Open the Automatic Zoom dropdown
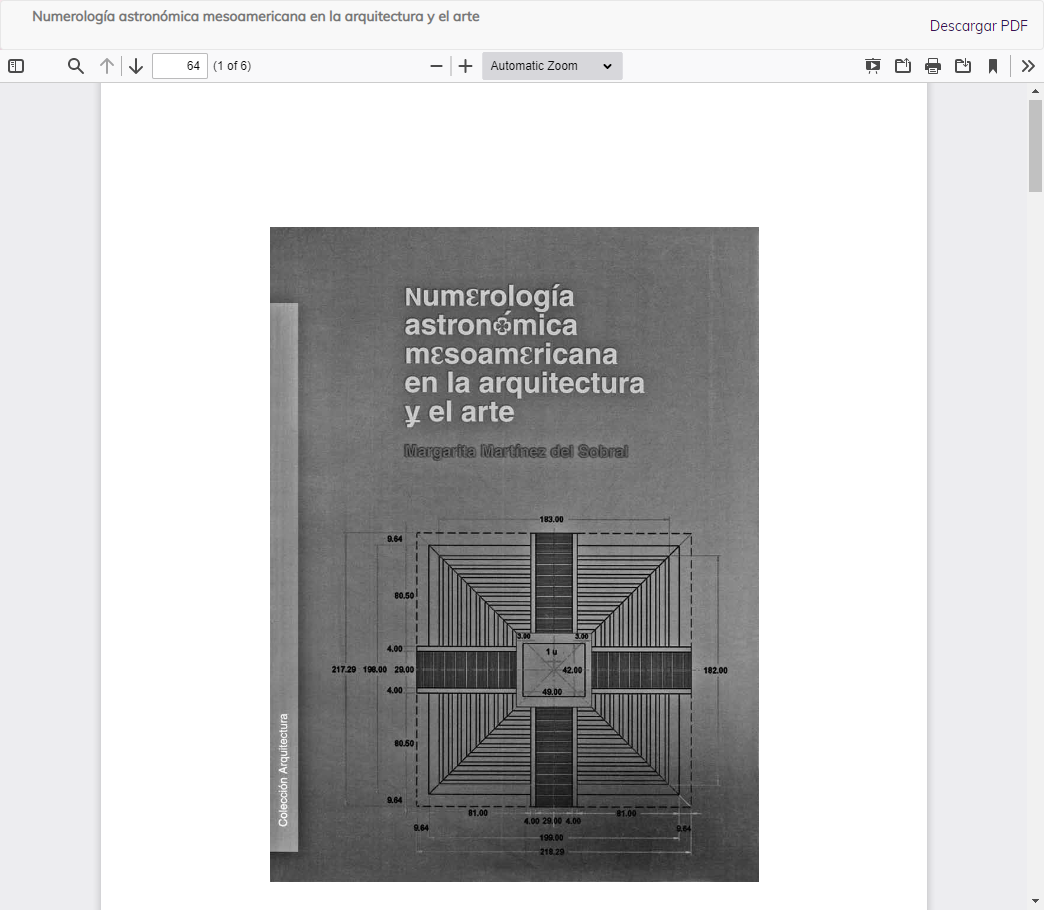The image size is (1044, 910). (552, 66)
